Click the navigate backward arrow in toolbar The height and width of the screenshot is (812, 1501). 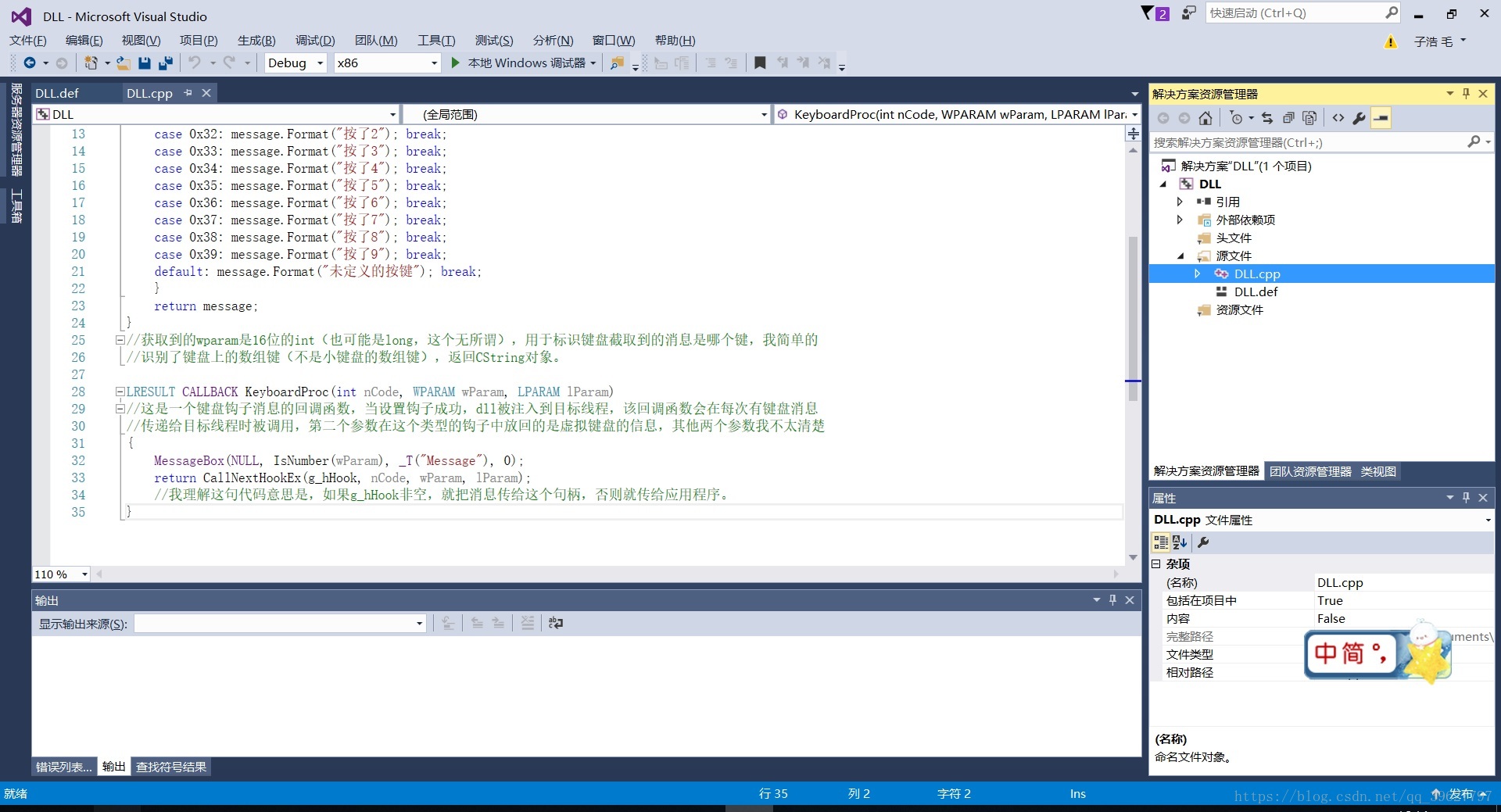(30, 63)
